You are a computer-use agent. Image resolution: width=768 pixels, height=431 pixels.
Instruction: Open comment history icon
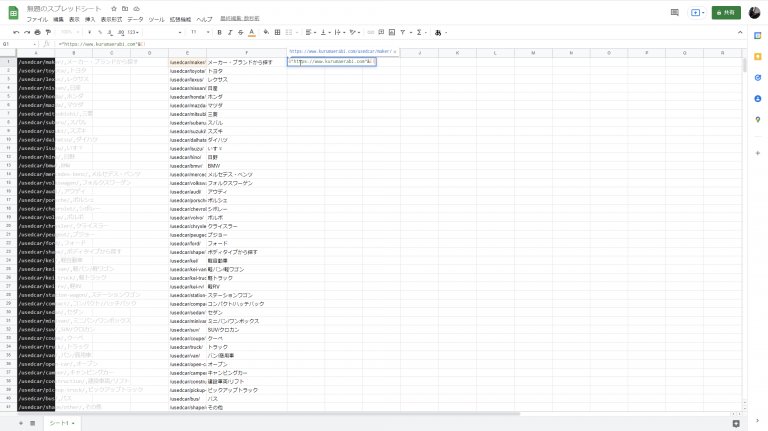pos(674,13)
